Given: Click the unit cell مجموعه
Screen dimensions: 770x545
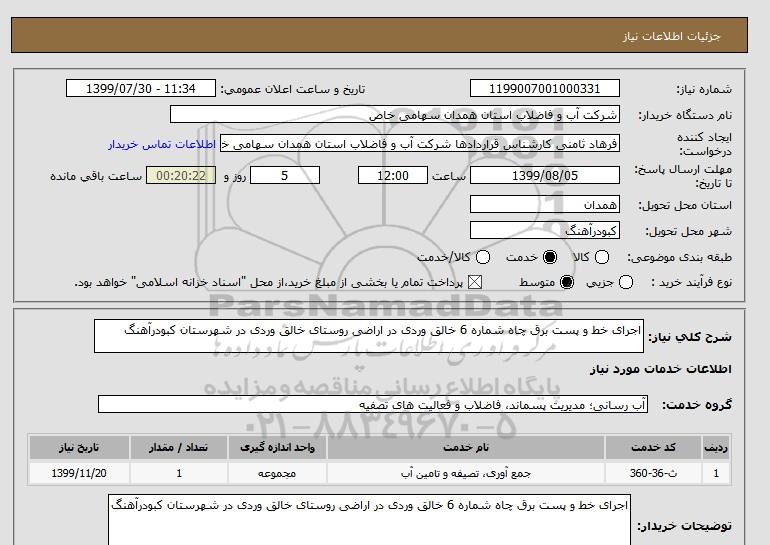Looking at the screenshot, I should click(277, 473).
